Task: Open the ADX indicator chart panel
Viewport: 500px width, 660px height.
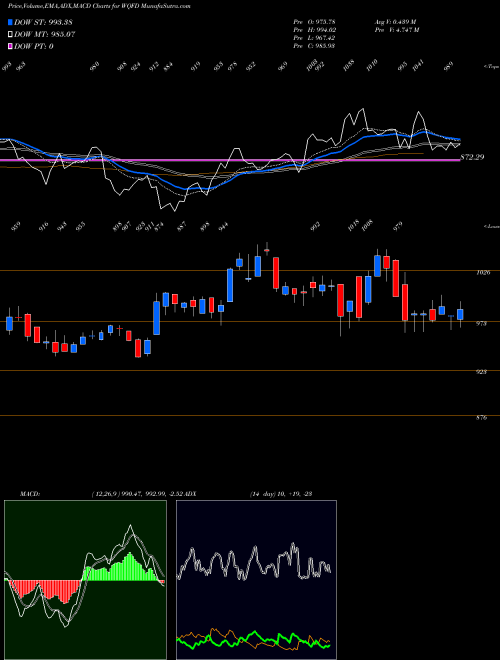Action: click(x=256, y=580)
